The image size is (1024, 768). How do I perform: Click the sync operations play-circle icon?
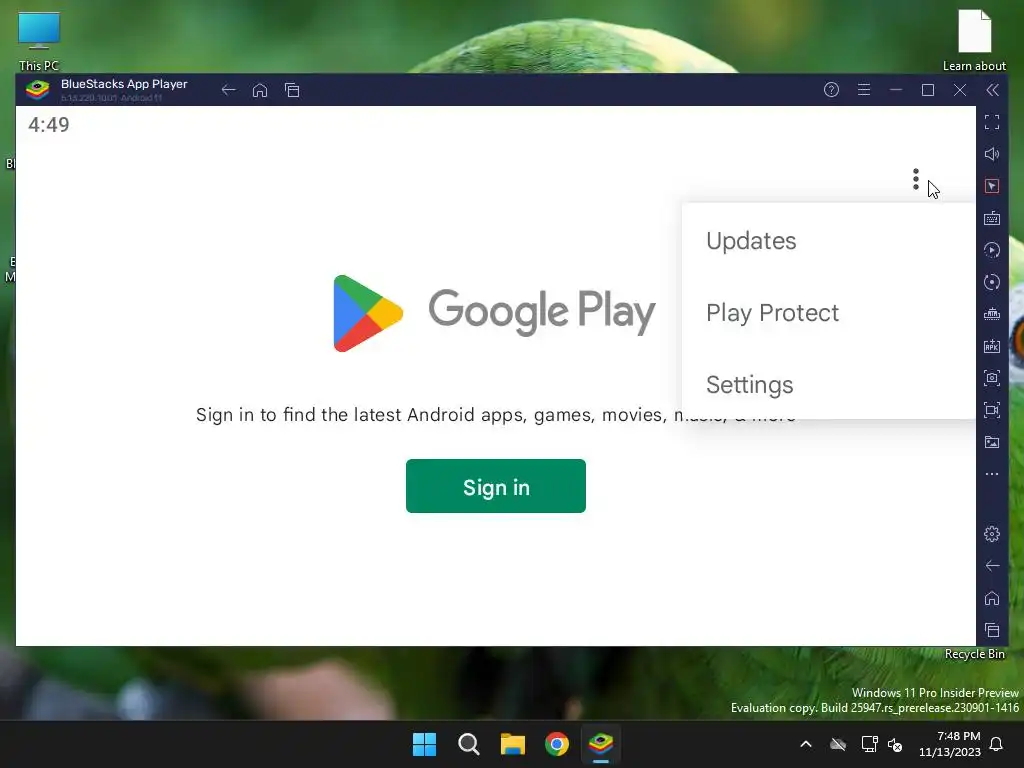point(991,250)
